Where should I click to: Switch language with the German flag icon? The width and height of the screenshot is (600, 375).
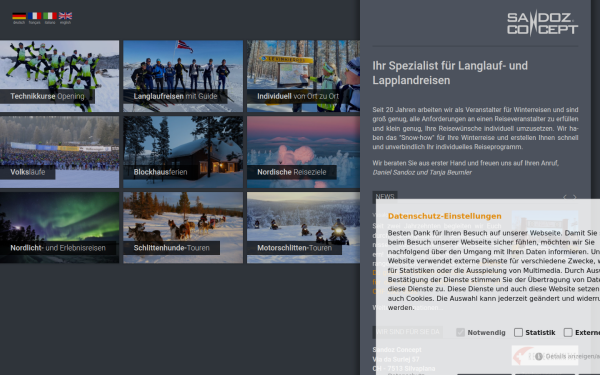pyautogui.click(x=19, y=16)
